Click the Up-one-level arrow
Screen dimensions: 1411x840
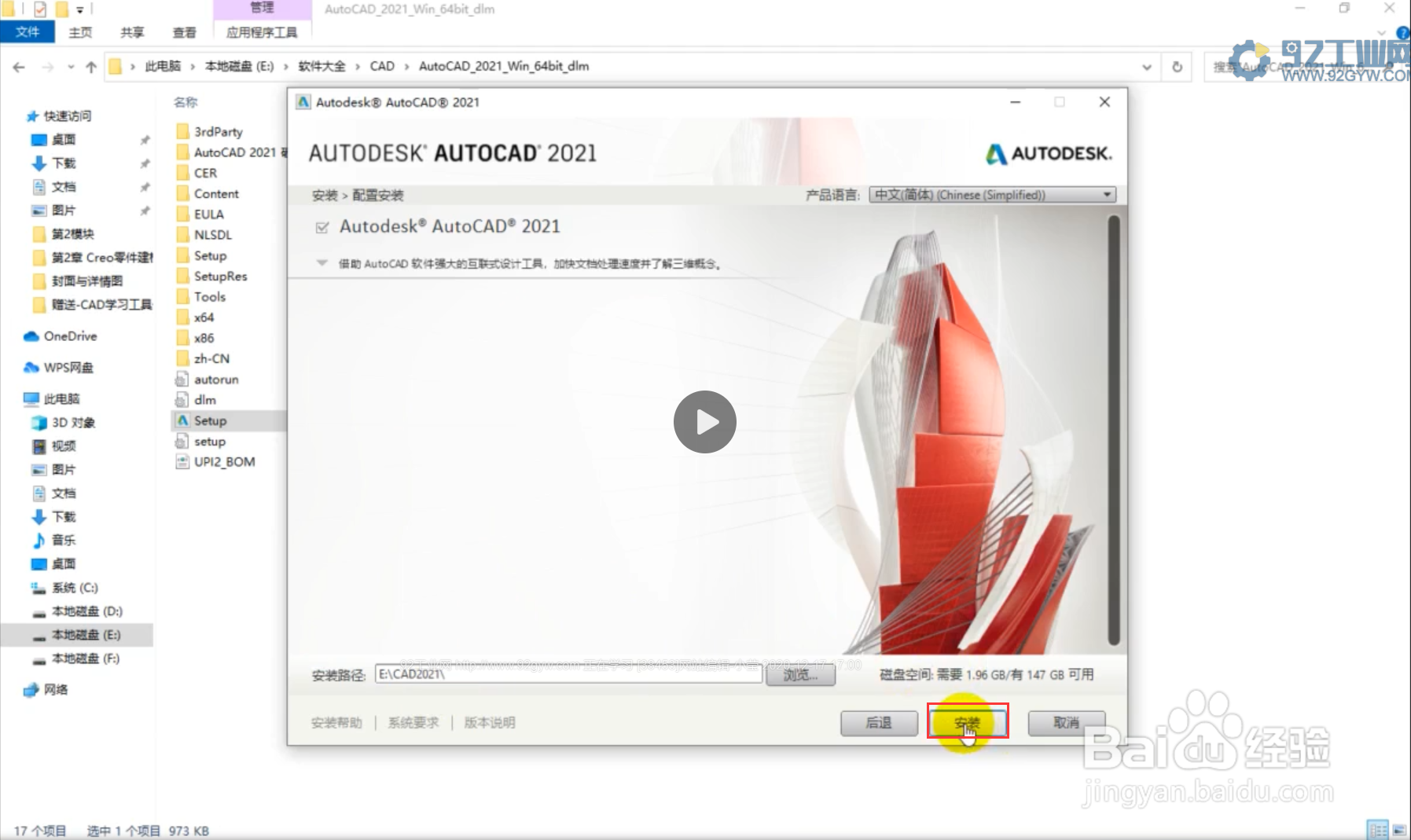tap(91, 67)
